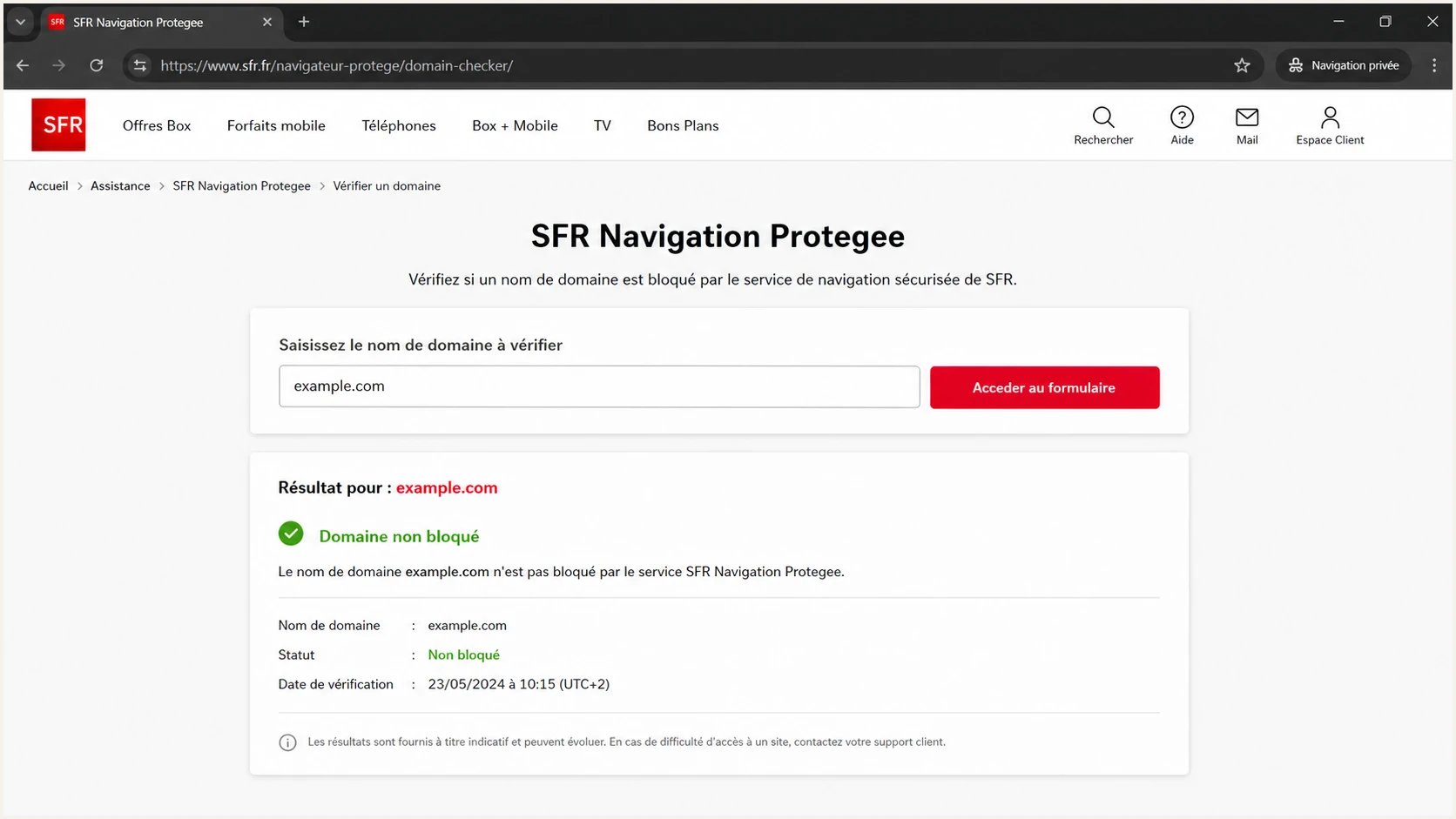The image size is (1456, 819).
Task: Focus the domain name input field
Action: pos(599,386)
